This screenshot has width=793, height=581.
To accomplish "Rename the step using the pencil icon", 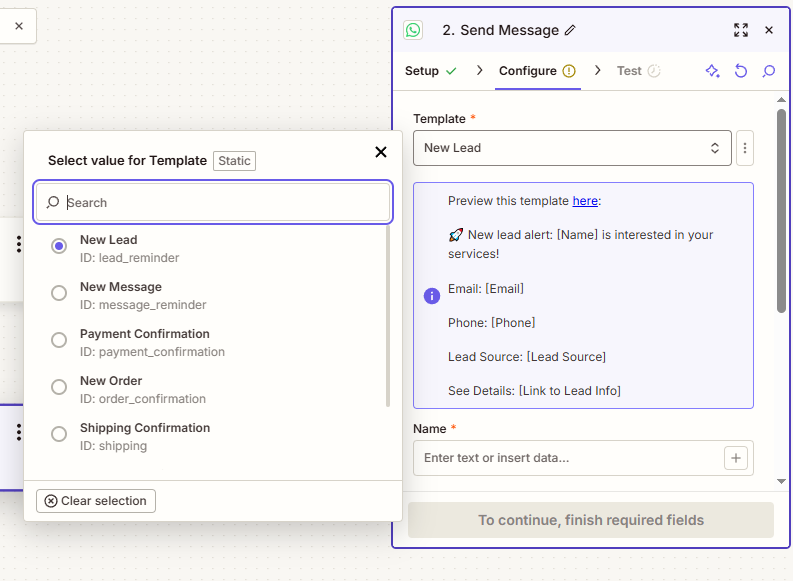I will point(570,30).
